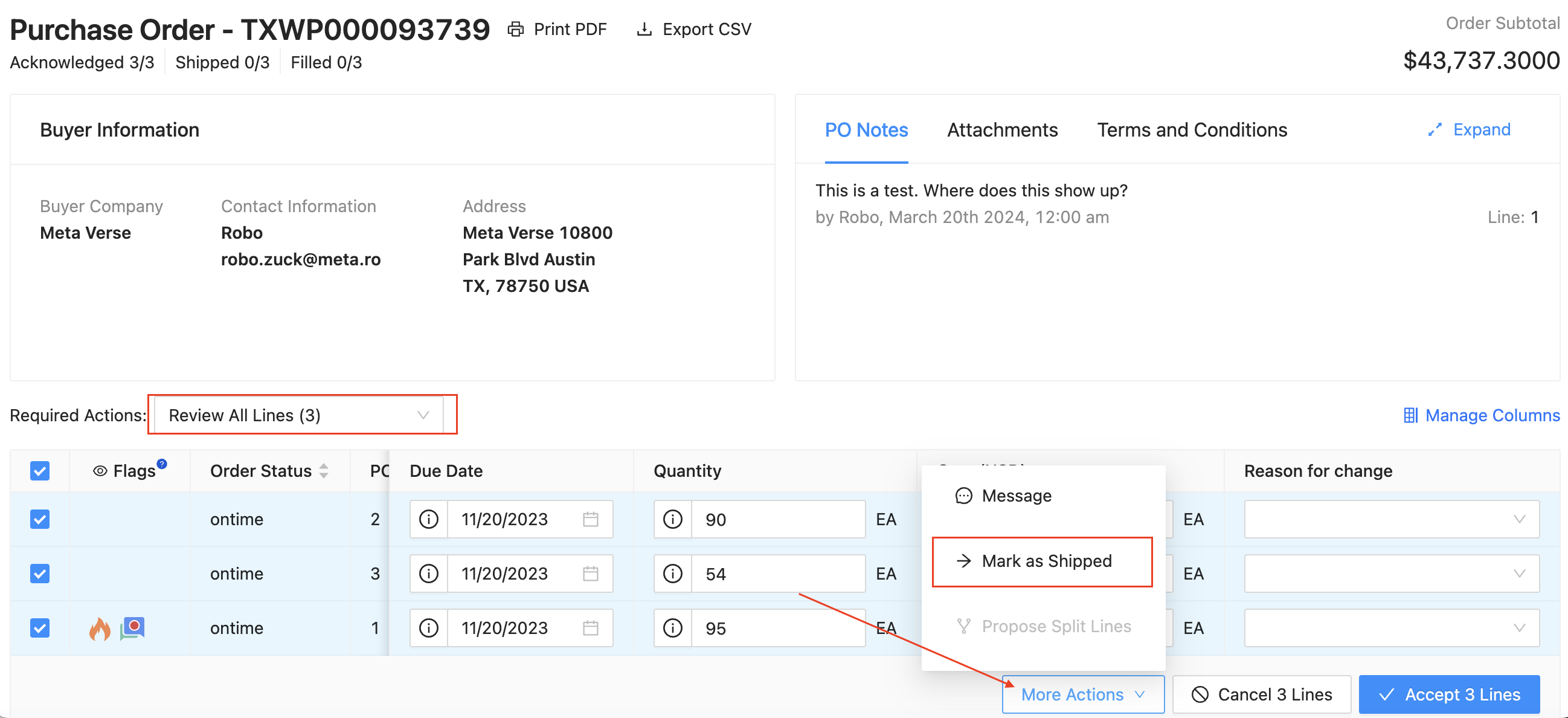Click the Manage Columns grid icon
Image resolution: width=1568 pixels, height=718 pixels.
coord(1410,415)
